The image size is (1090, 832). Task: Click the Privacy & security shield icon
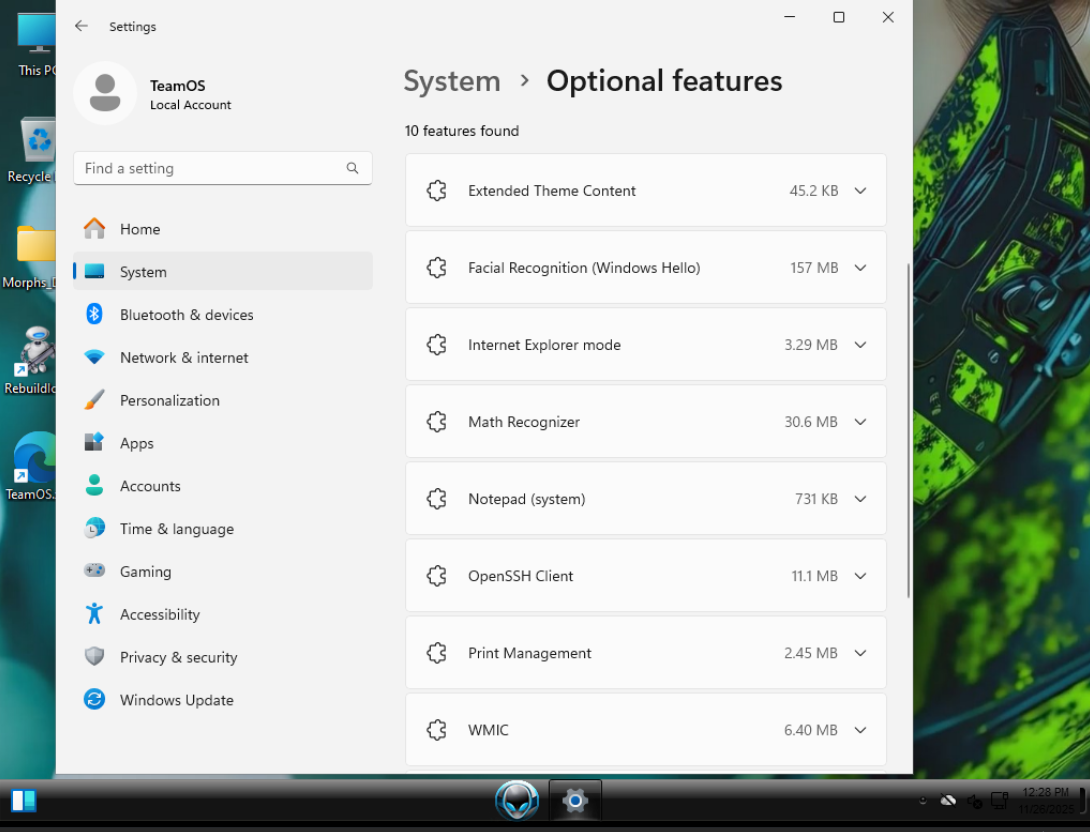tap(94, 657)
